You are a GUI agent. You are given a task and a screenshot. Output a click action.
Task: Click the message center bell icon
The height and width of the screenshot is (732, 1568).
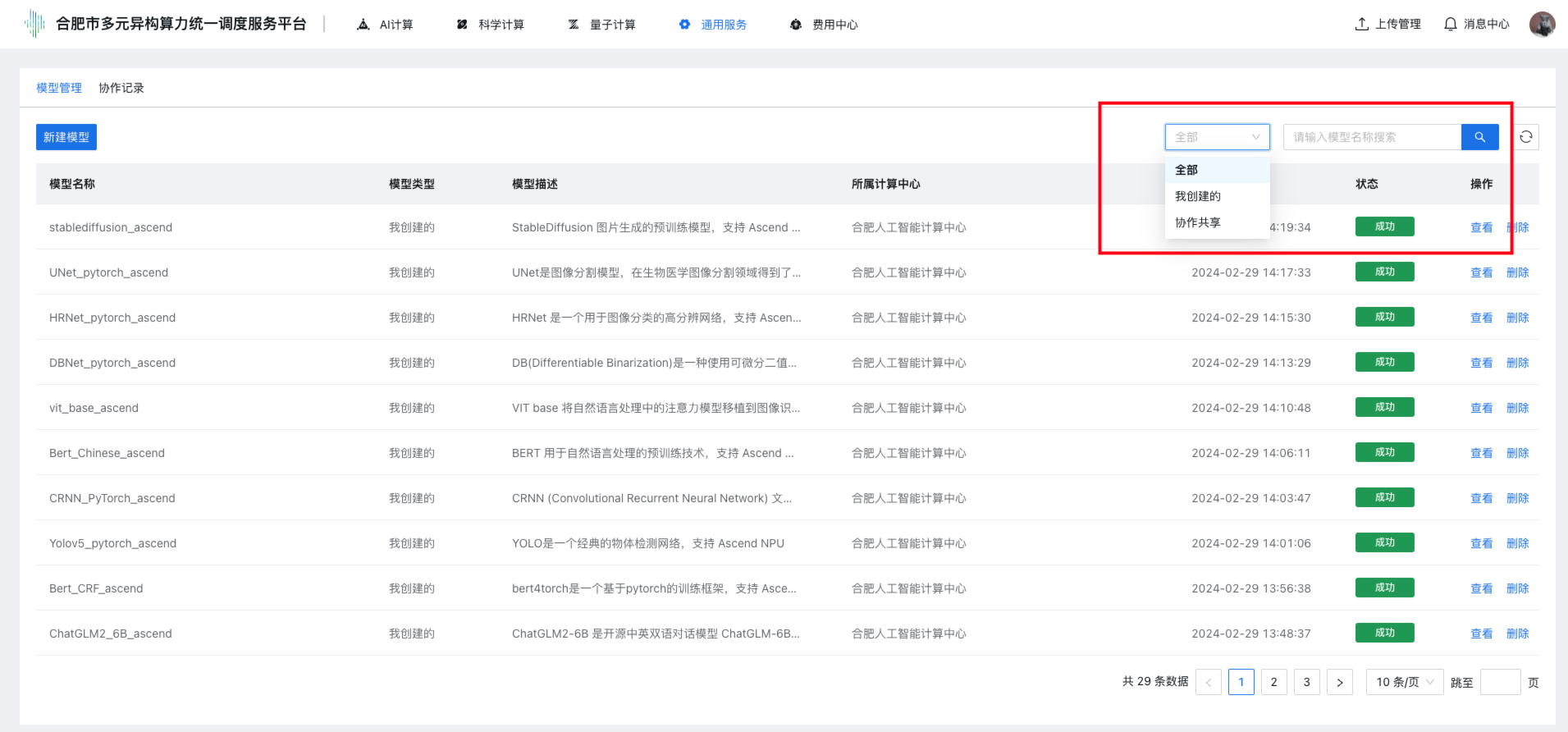pyautogui.click(x=1451, y=25)
